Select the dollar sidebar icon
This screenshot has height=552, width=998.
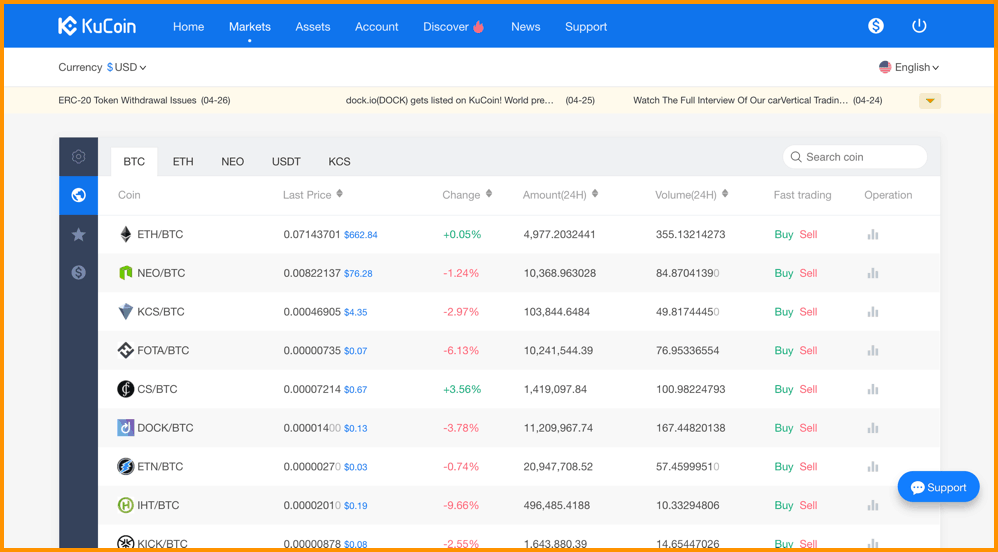tap(78, 272)
